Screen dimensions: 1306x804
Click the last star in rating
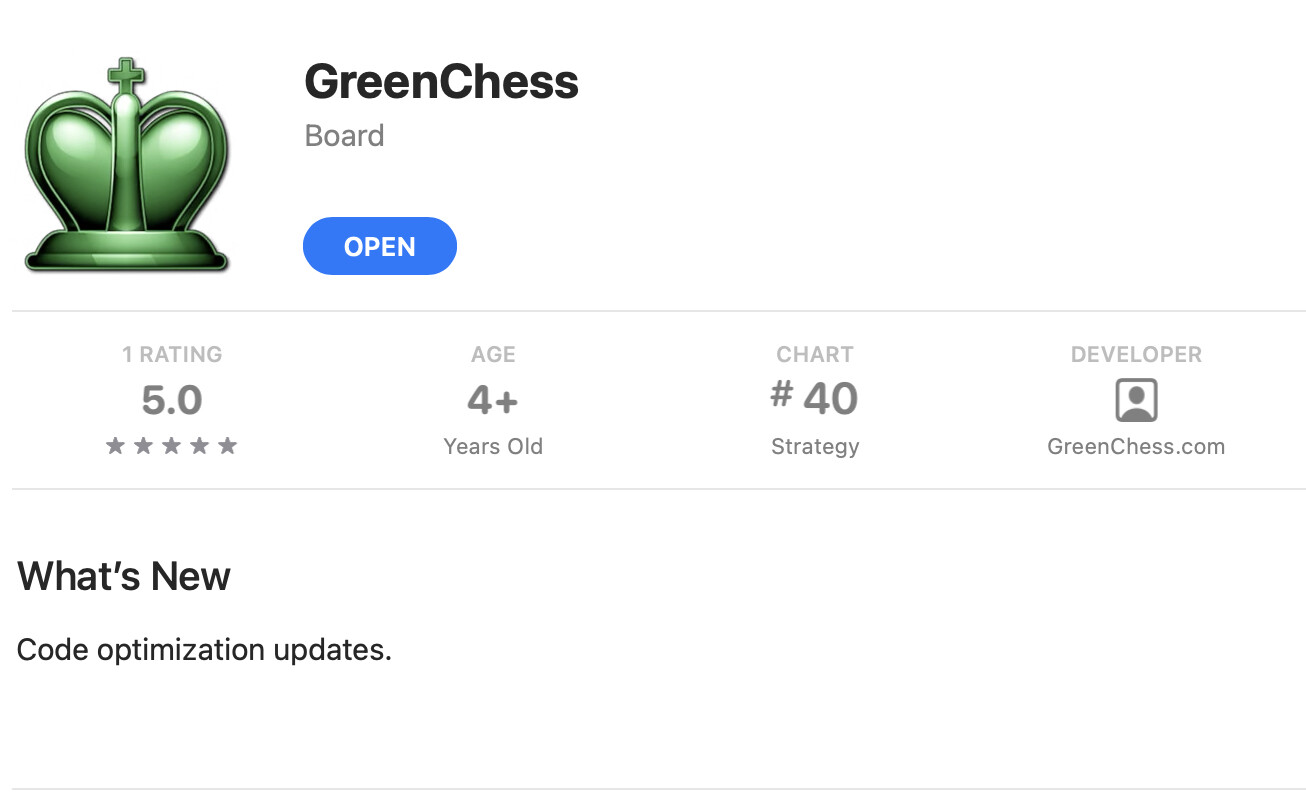click(x=228, y=446)
